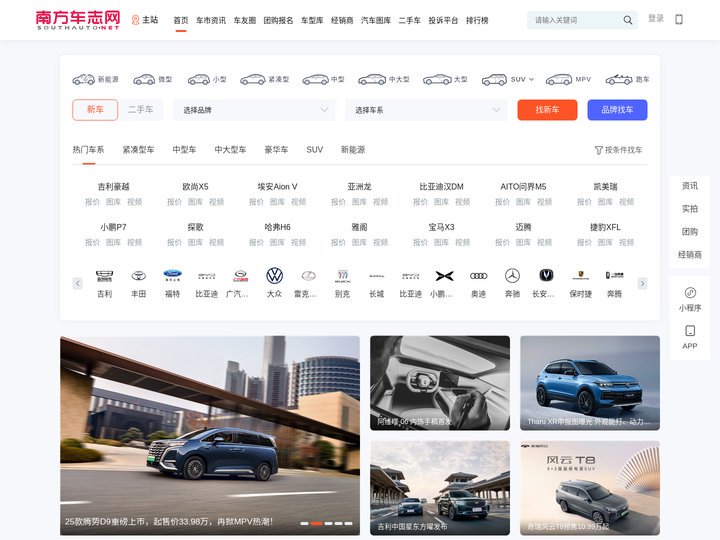720x540 pixels.
Task: Go to next brands with right arrow
Action: (642, 283)
